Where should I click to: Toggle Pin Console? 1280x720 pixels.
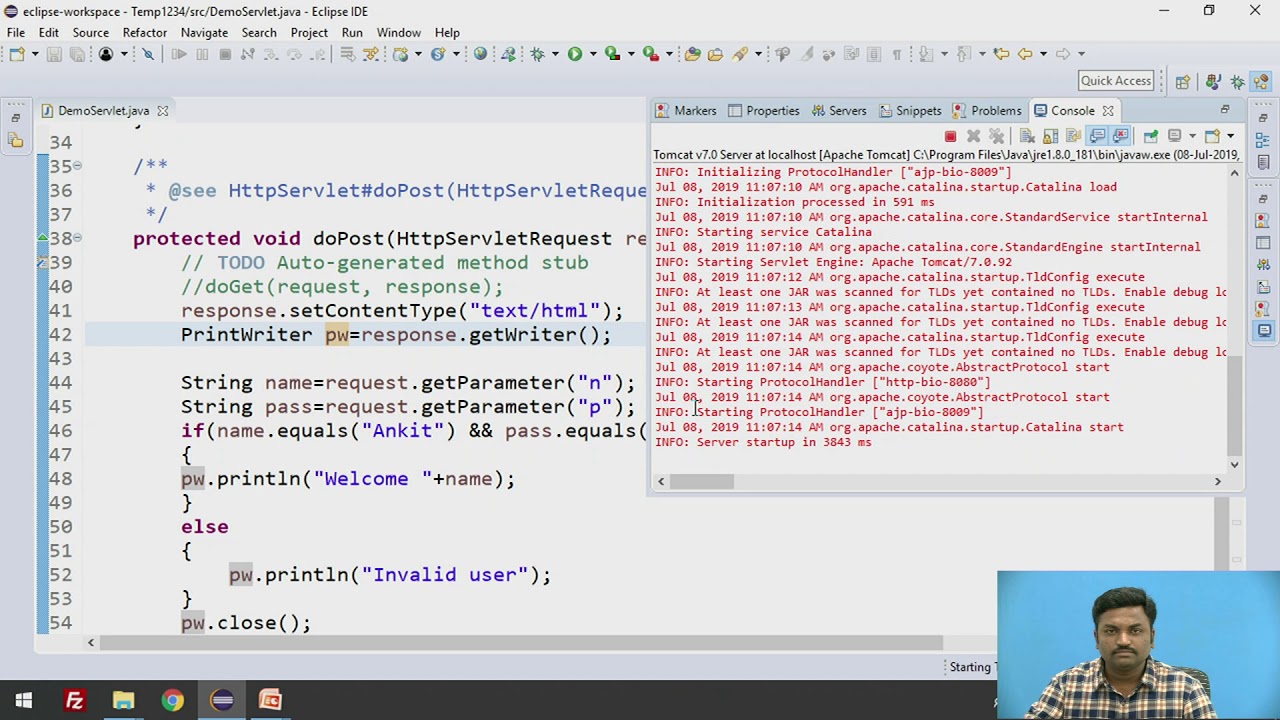(x=1151, y=136)
